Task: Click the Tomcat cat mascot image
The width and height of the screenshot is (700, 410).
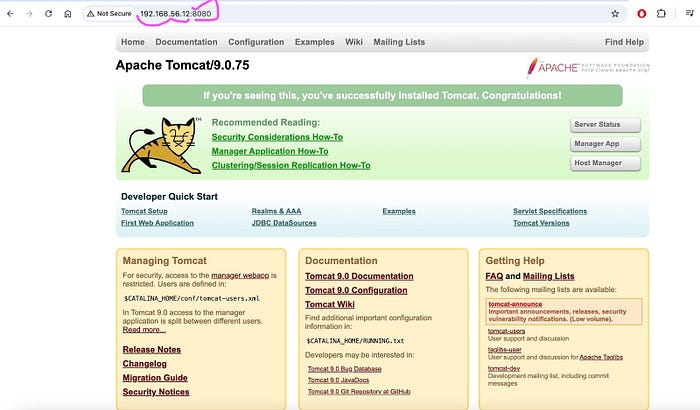Action: (x=162, y=145)
